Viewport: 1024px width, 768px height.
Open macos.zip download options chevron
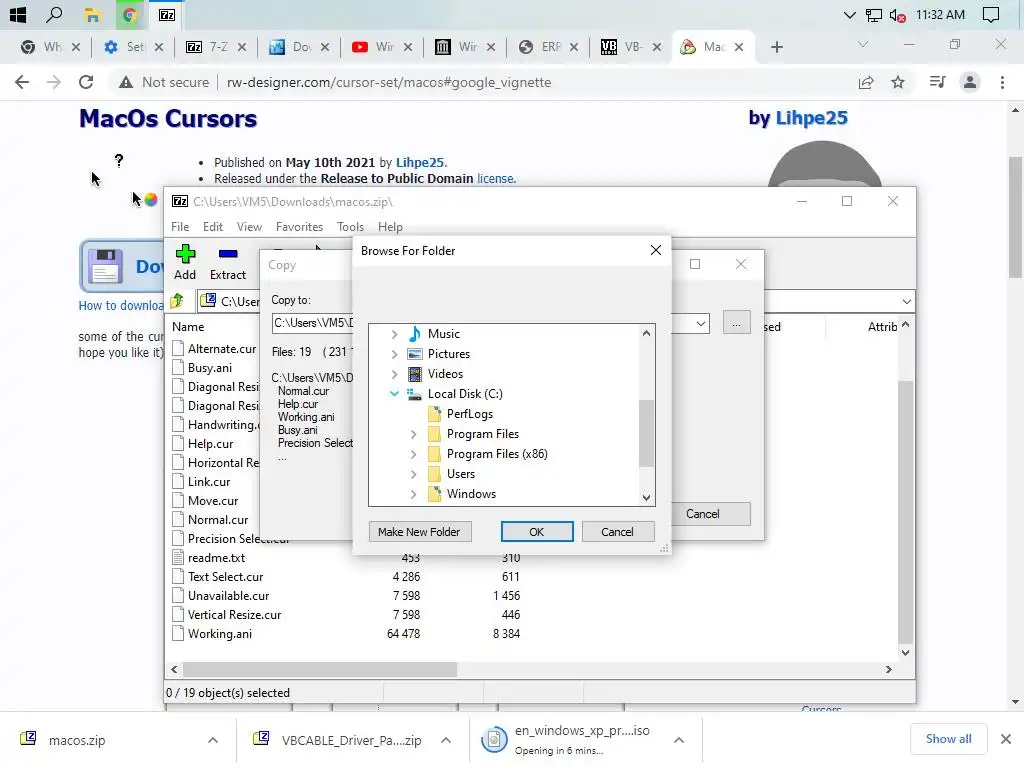pos(213,740)
